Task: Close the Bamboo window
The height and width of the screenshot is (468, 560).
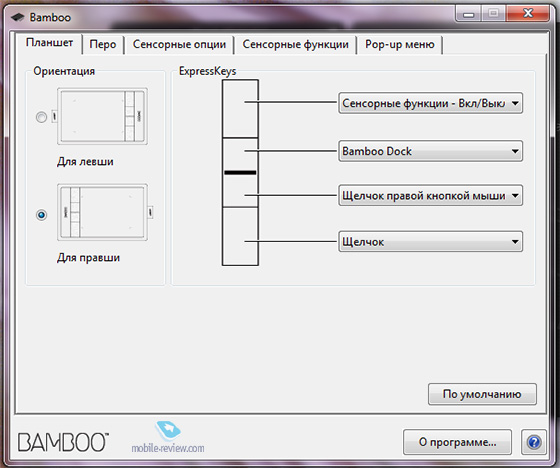Action: pos(528,14)
